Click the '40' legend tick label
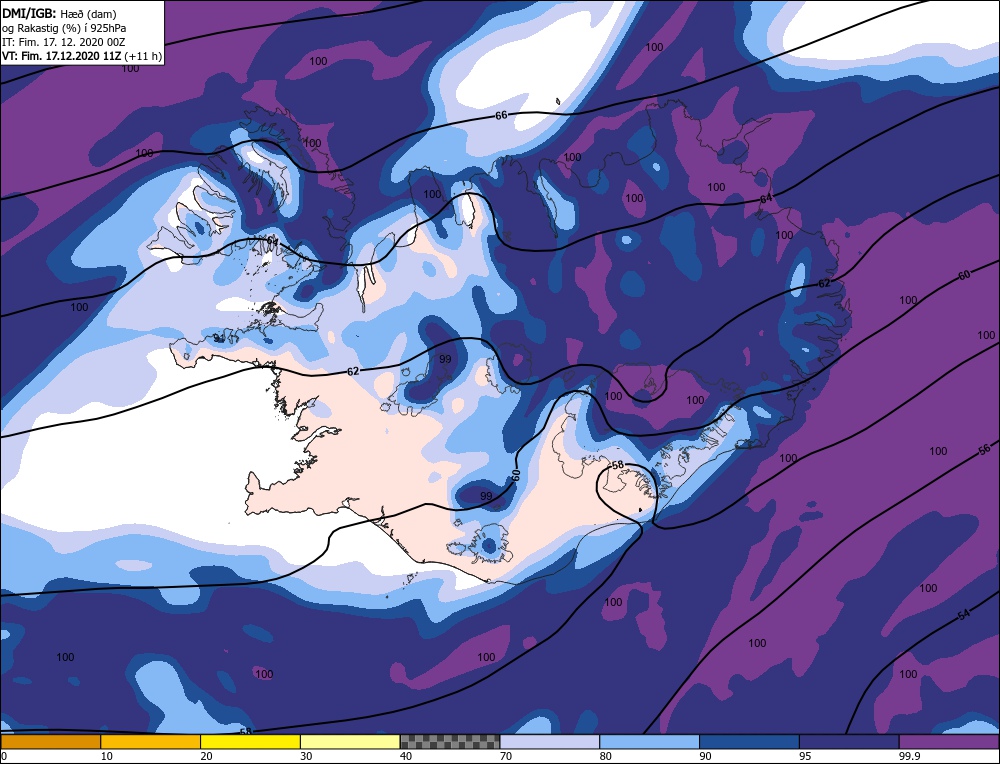Image resolution: width=1000 pixels, height=764 pixels. point(406,756)
